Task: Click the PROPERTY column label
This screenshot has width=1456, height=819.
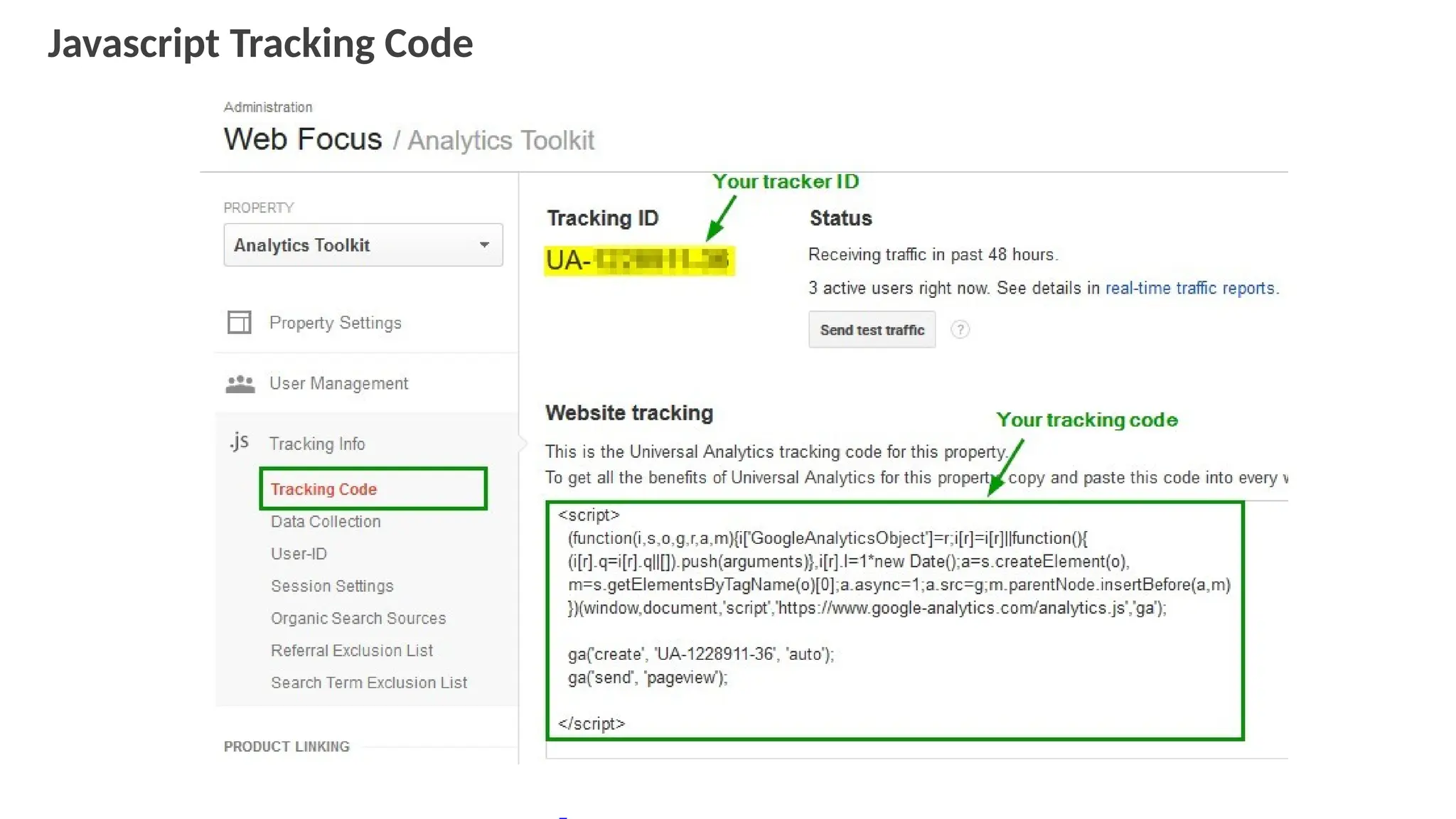Action: (259, 208)
